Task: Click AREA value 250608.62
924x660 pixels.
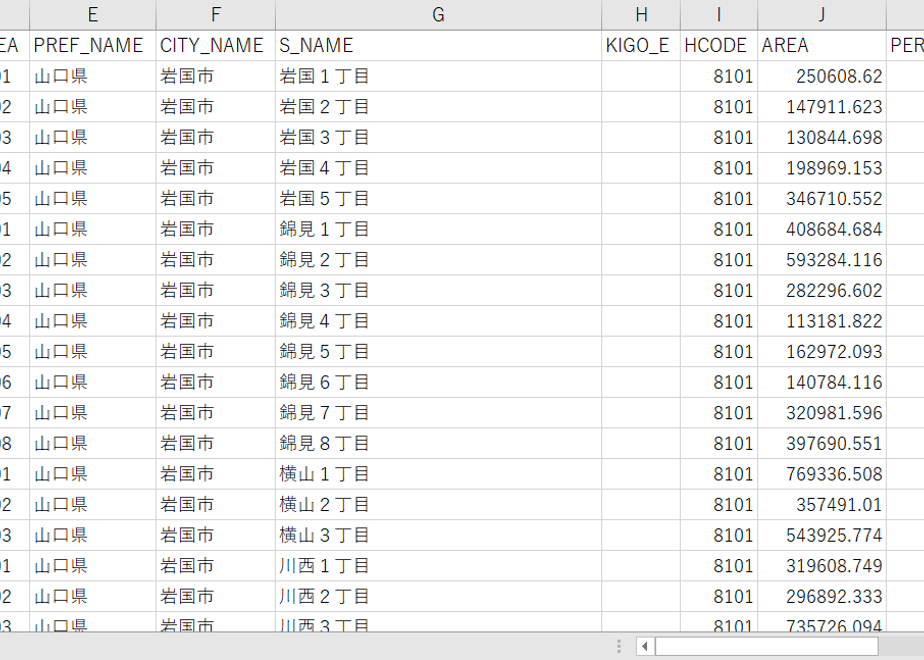Action: 822,76
